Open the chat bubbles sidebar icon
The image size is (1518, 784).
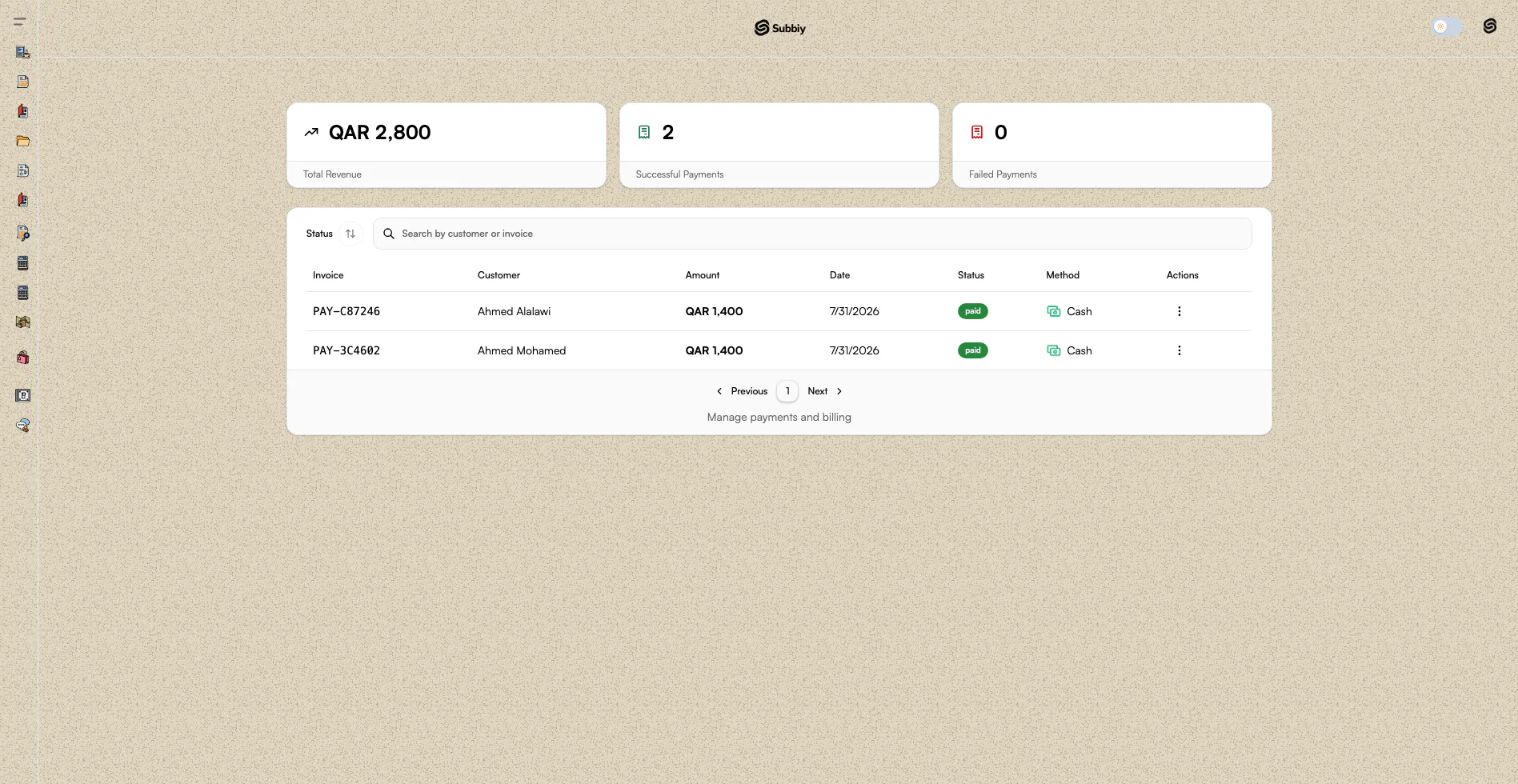[23, 425]
